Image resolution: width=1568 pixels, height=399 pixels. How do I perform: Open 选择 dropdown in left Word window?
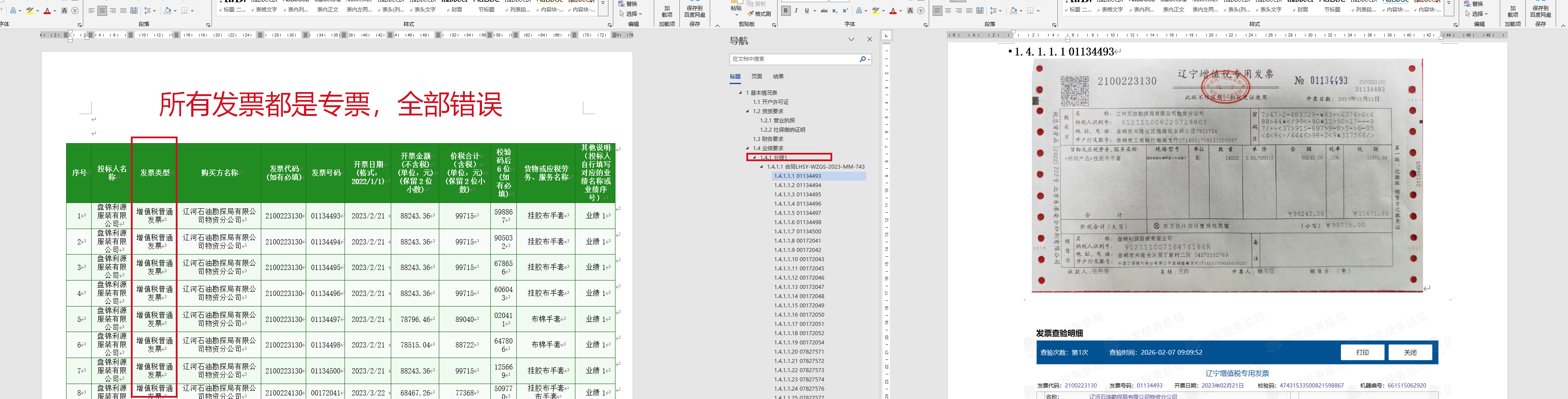pyautogui.click(x=630, y=13)
